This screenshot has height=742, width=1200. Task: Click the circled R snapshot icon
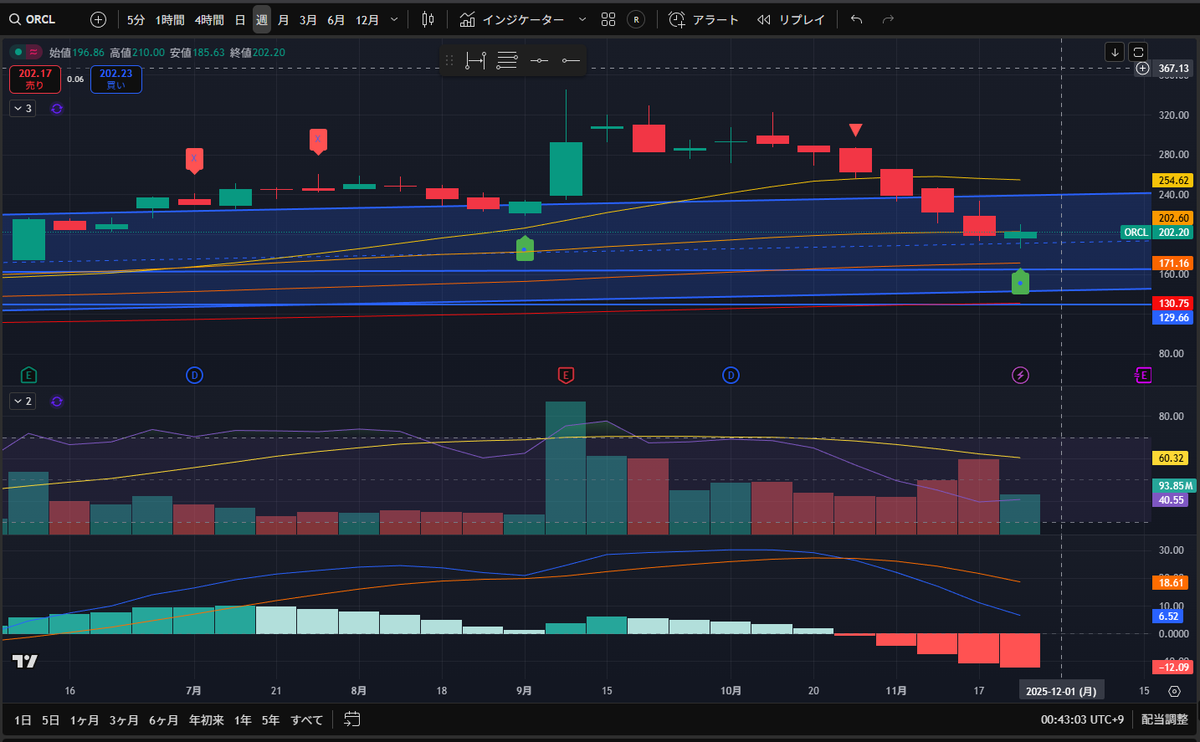(636, 19)
